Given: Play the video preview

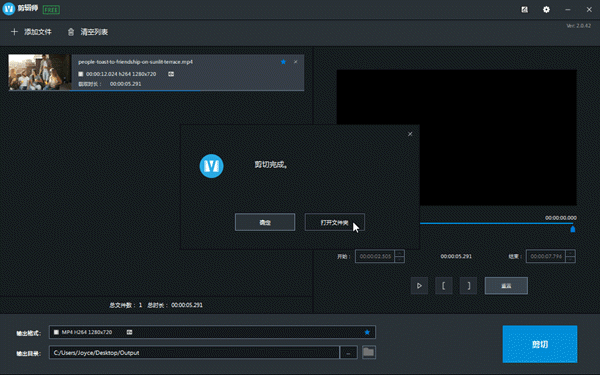Looking at the screenshot, I should coord(419,285).
